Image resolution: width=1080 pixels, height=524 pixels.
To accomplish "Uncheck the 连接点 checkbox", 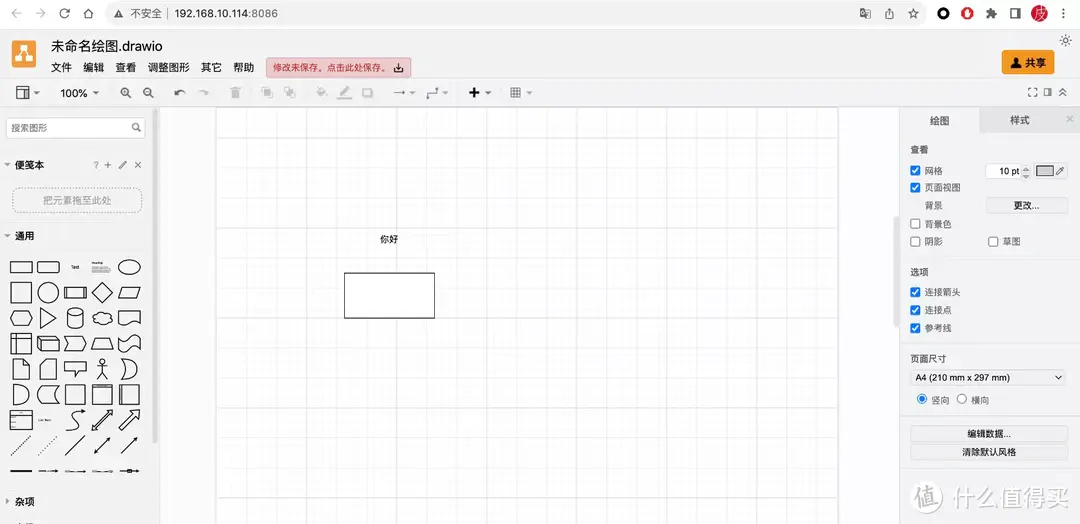I will (915, 310).
